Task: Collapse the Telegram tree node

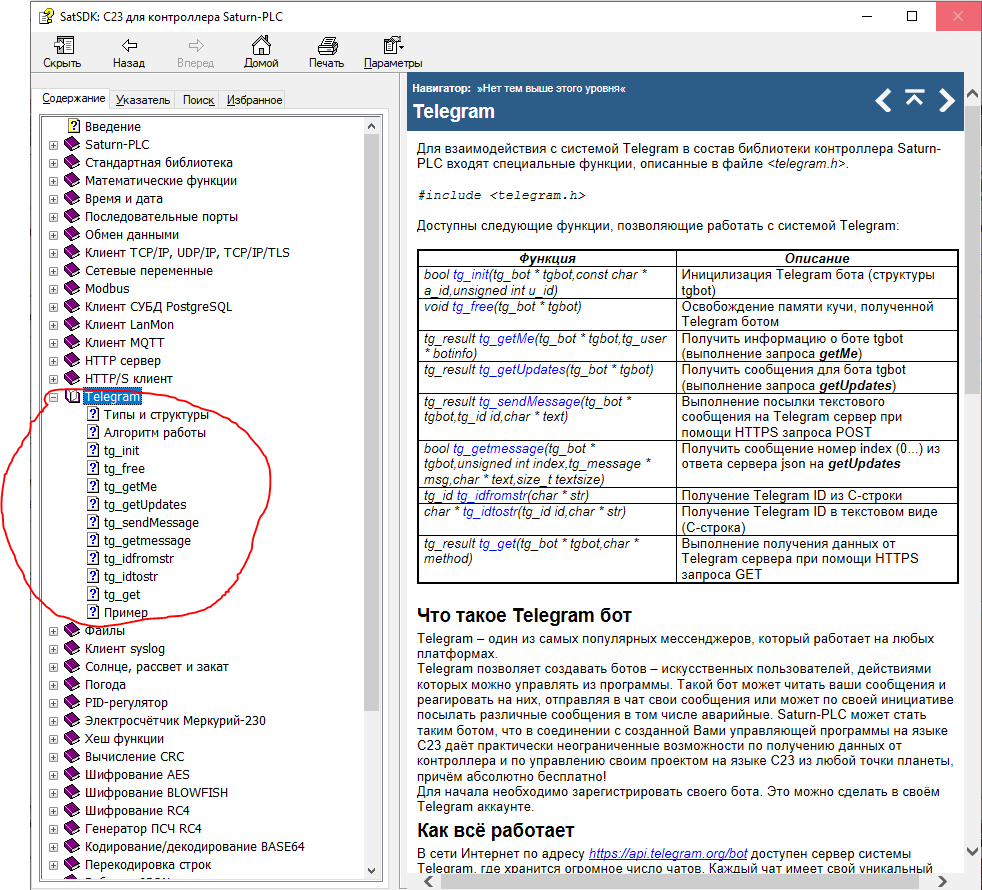Action: tap(53, 397)
